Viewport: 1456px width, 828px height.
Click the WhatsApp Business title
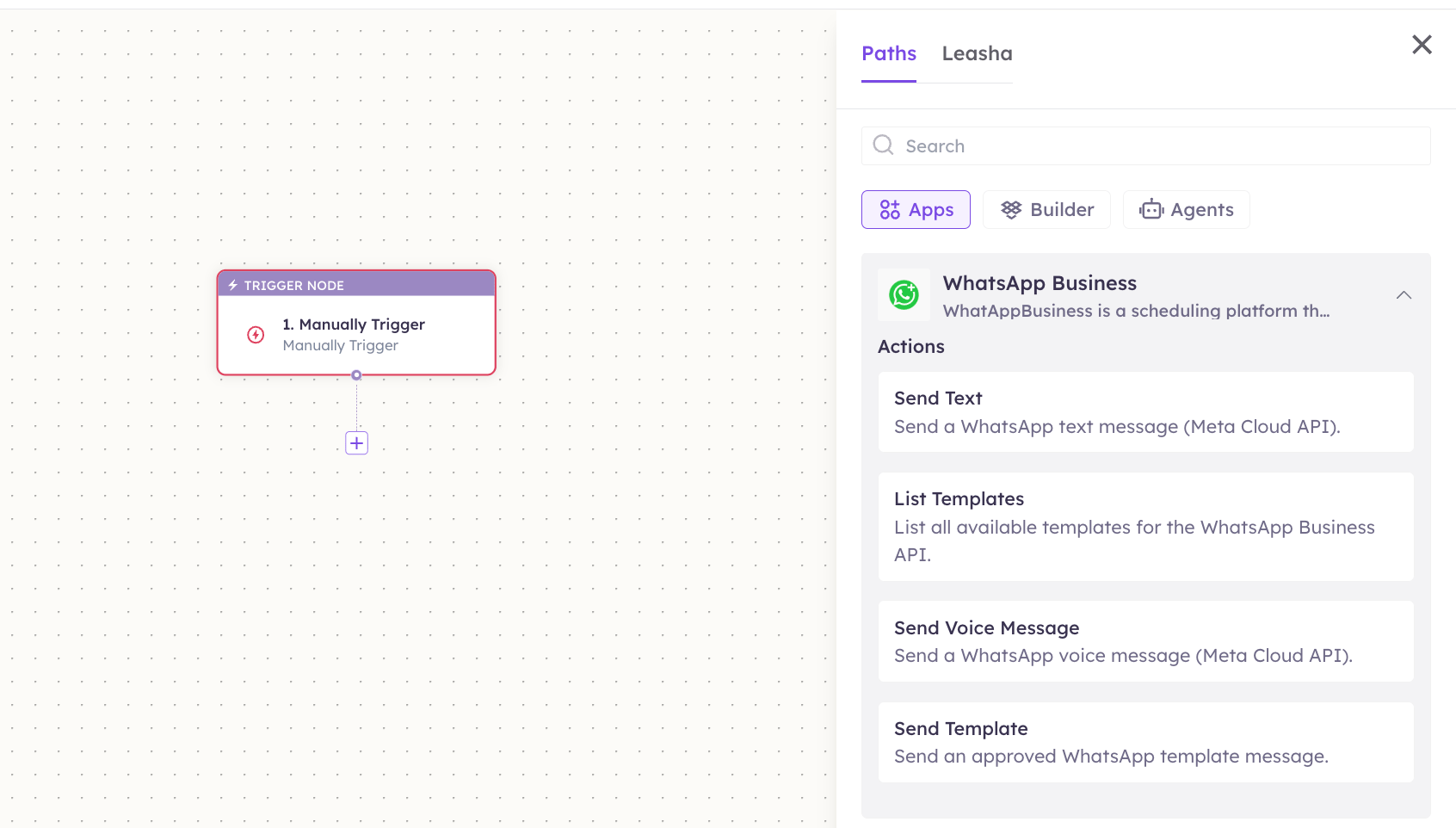tap(1040, 283)
